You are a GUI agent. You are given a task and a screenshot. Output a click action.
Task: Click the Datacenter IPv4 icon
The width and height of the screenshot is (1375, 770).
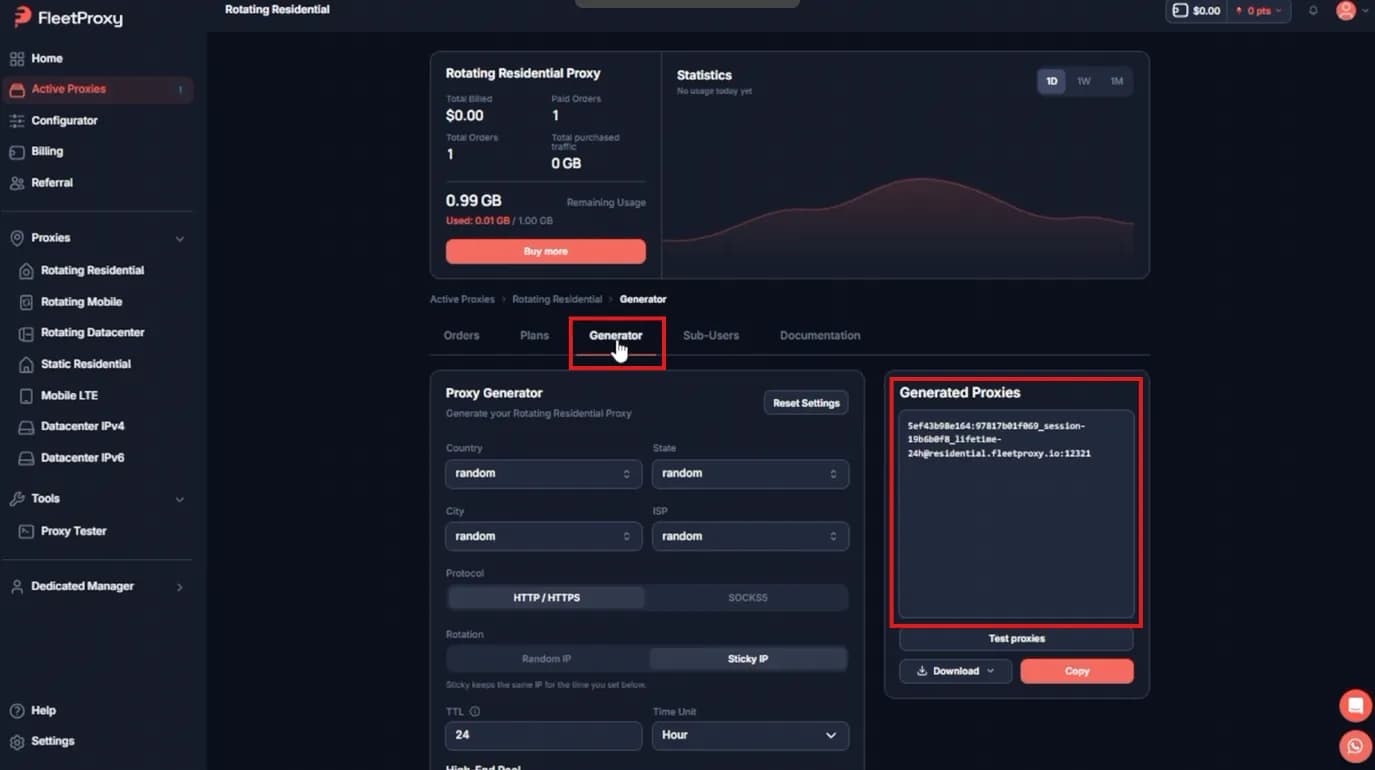click(27, 427)
